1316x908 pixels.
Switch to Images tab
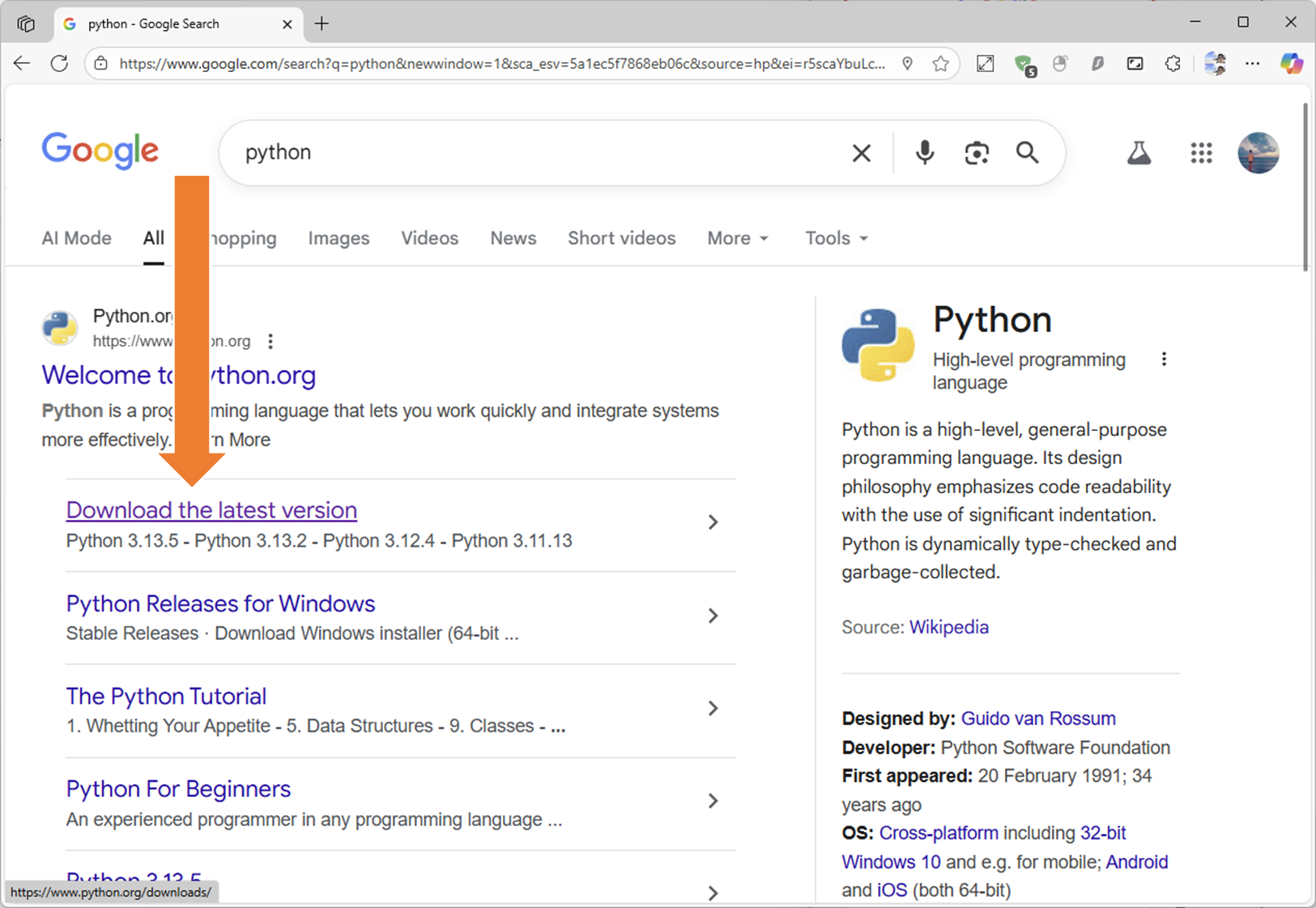point(339,238)
